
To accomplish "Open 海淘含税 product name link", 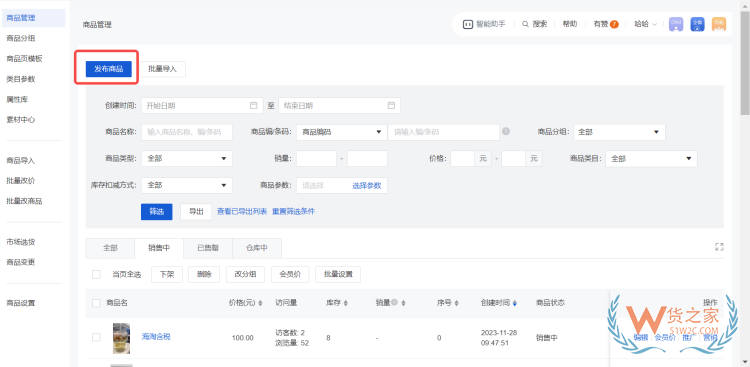I will [x=156, y=337].
